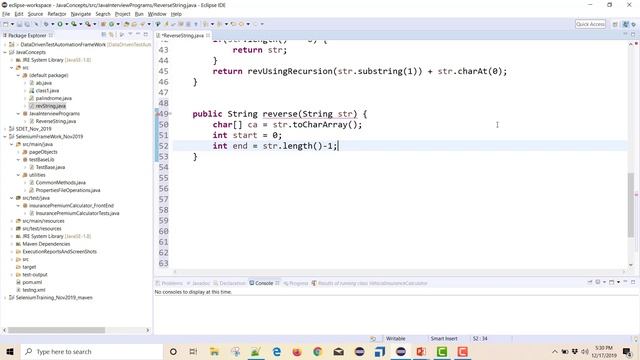Minimize the Console panel
This screenshot has width=640, height=360.
coord(625,282)
